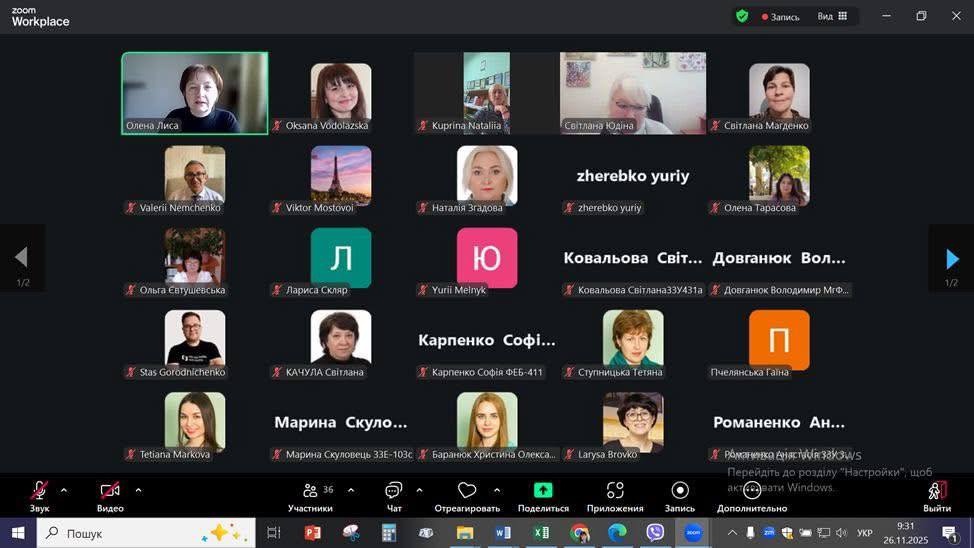Screen dimensions: 974x548
Task: Go to next page of participants
Action: (x=951, y=260)
